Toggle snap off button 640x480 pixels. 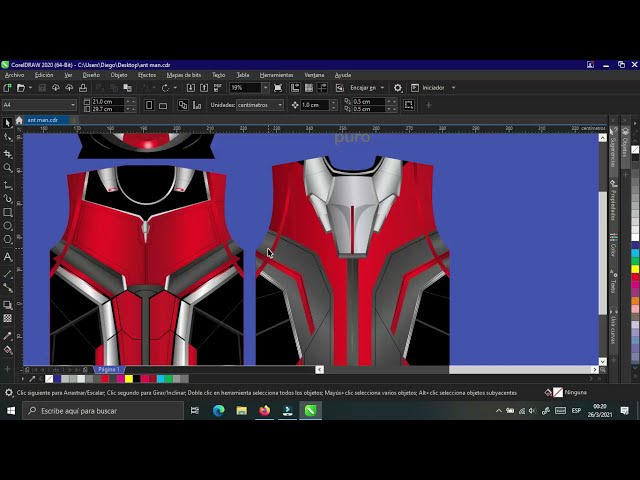point(340,88)
